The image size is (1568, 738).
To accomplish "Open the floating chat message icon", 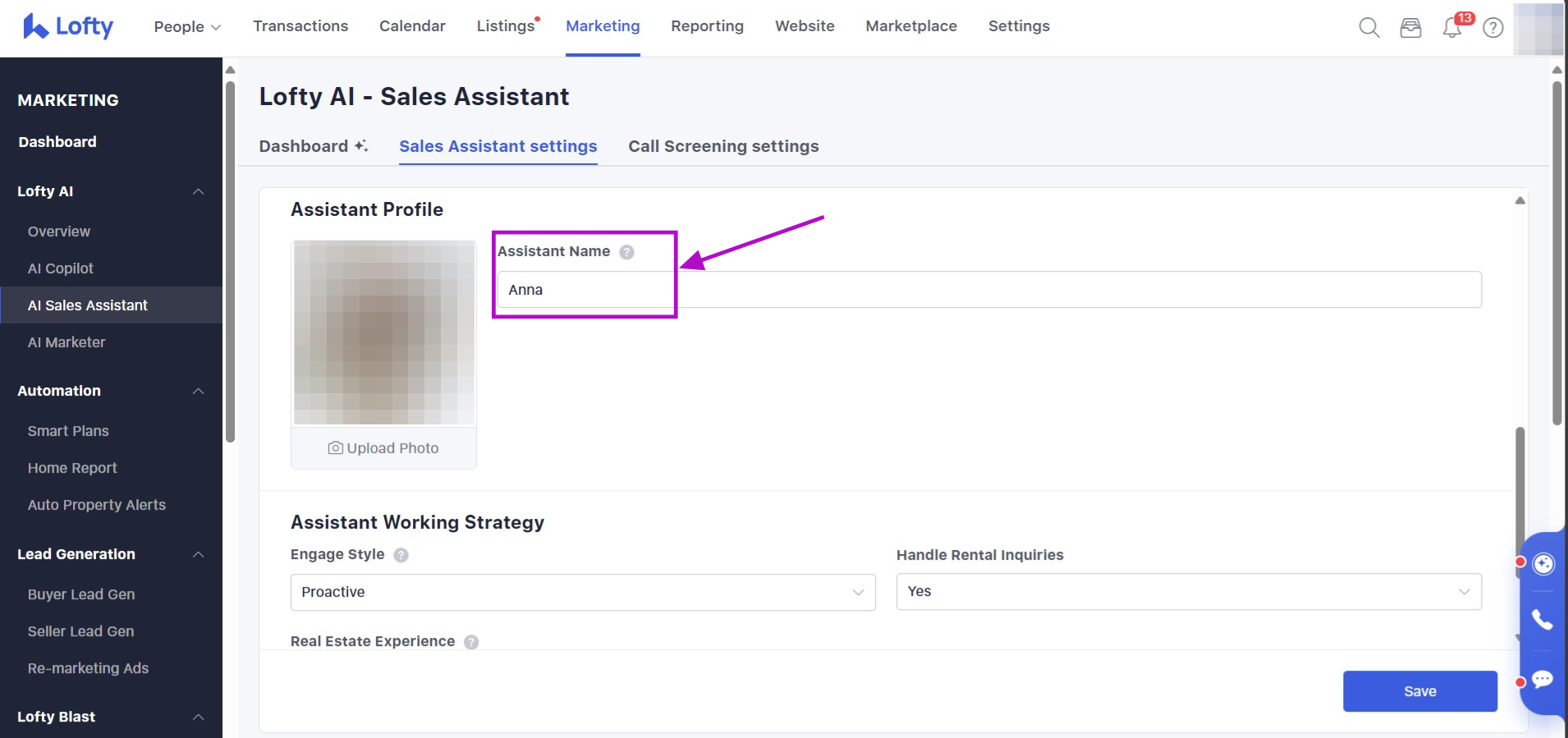I will point(1543,680).
